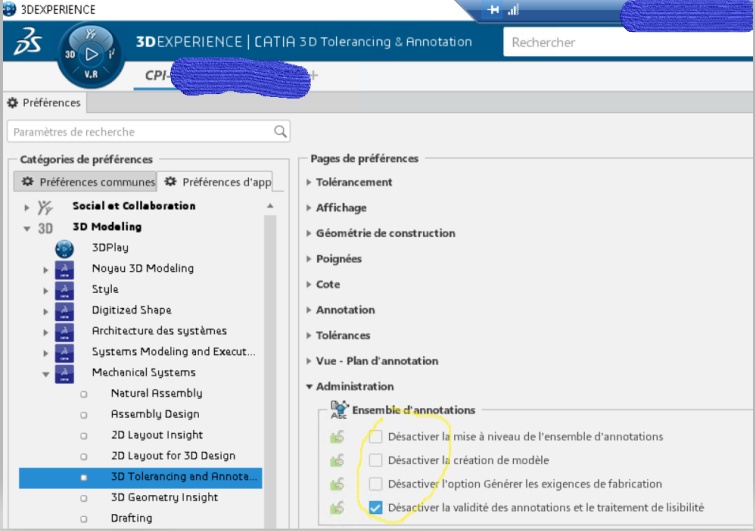
Task: Add a new tab with the plus button
Action: pyautogui.click(x=314, y=75)
